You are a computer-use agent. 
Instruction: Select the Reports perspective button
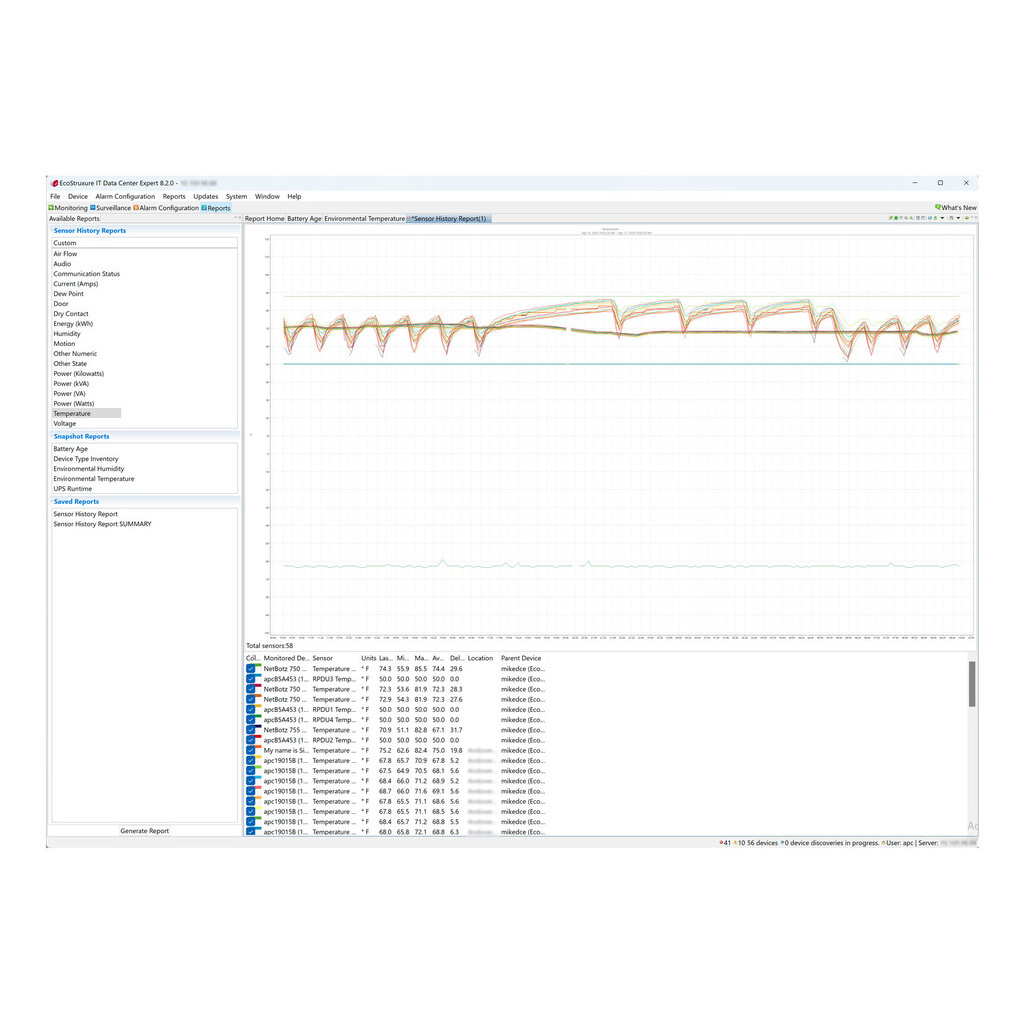click(216, 208)
